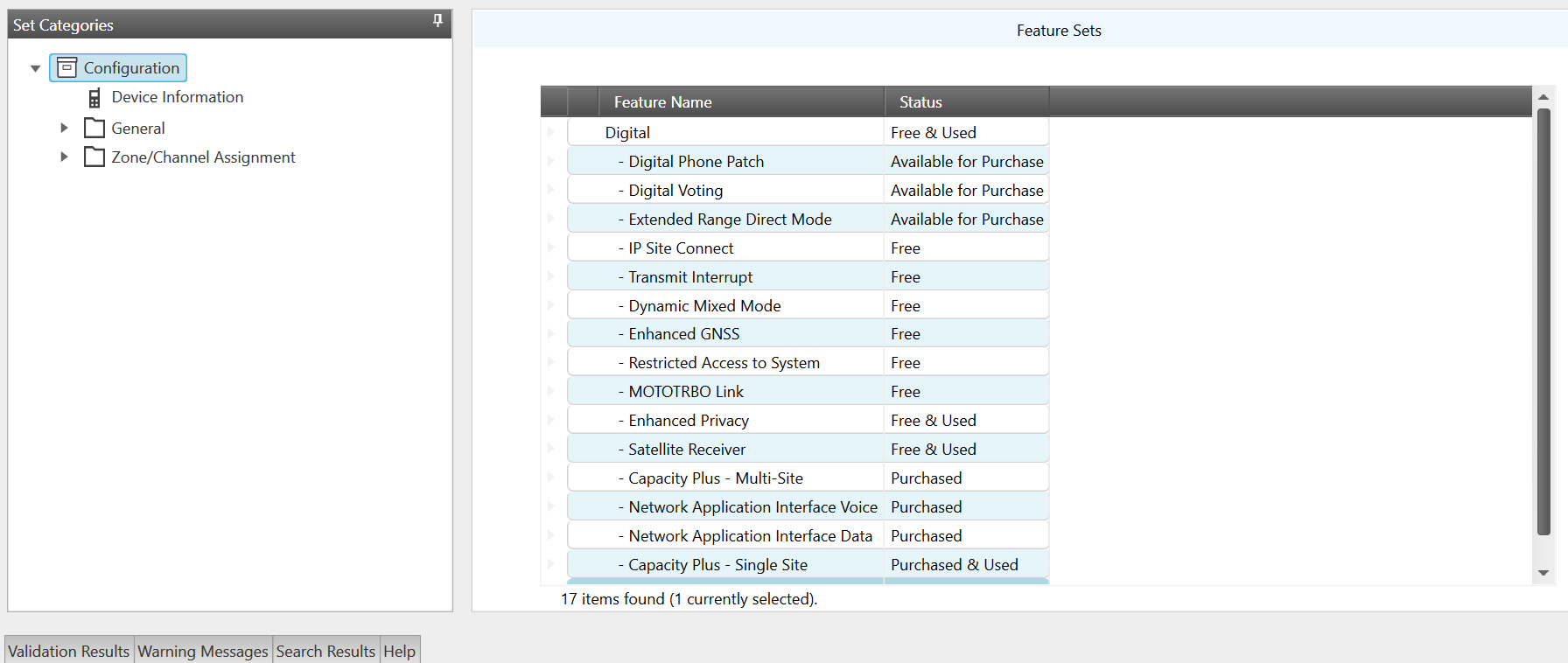Expand the General folder node

(64, 128)
